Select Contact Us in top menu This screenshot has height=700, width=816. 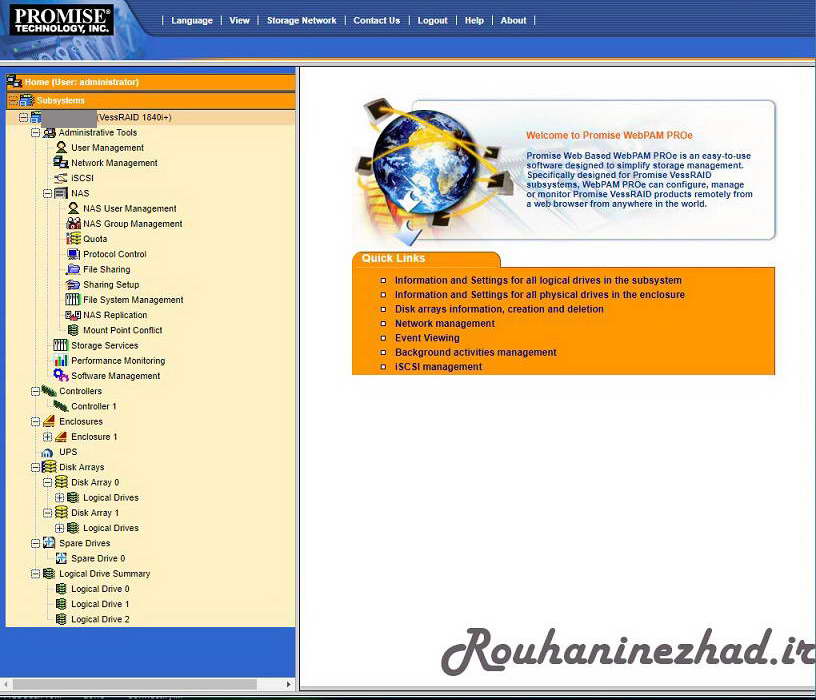pos(377,21)
